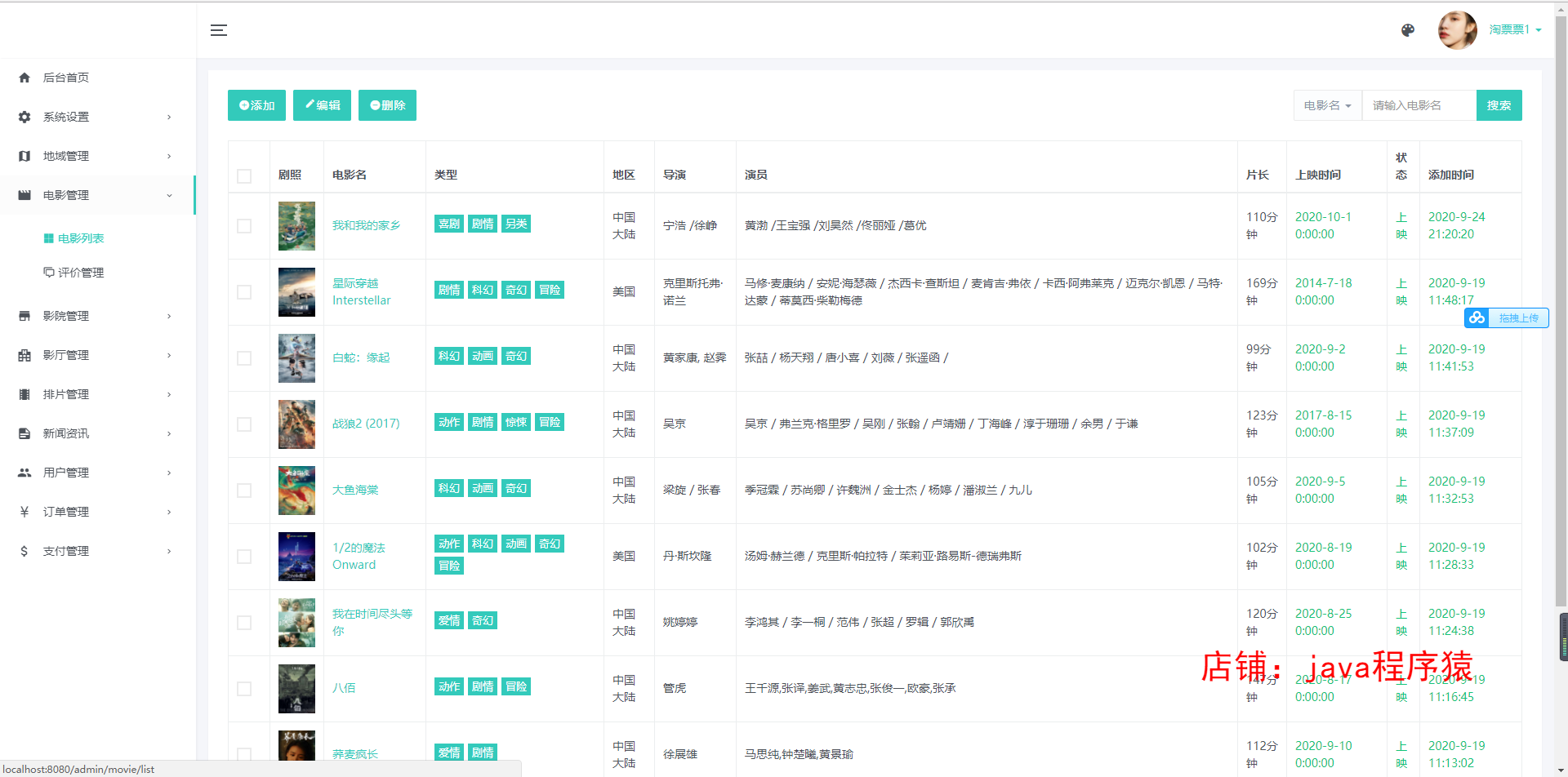Screen dimensions: 1568x777
Task: Click the home icon beside 后台首页
Action: tap(24, 78)
